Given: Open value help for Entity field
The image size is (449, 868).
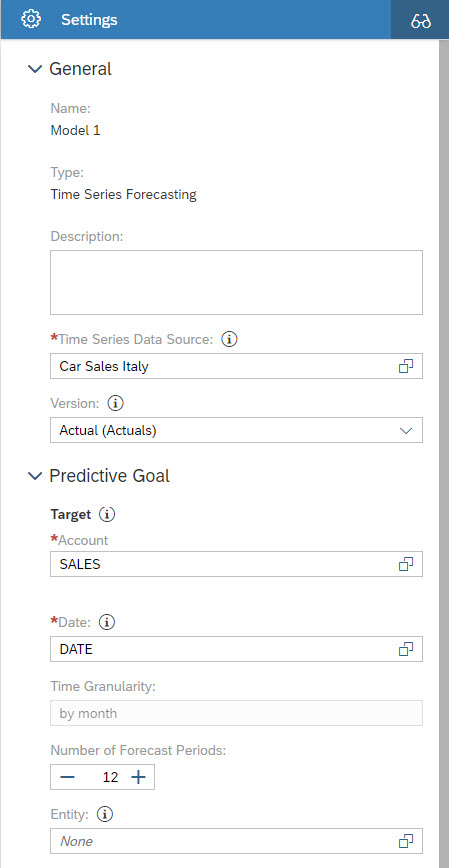Looking at the screenshot, I should 406,841.
